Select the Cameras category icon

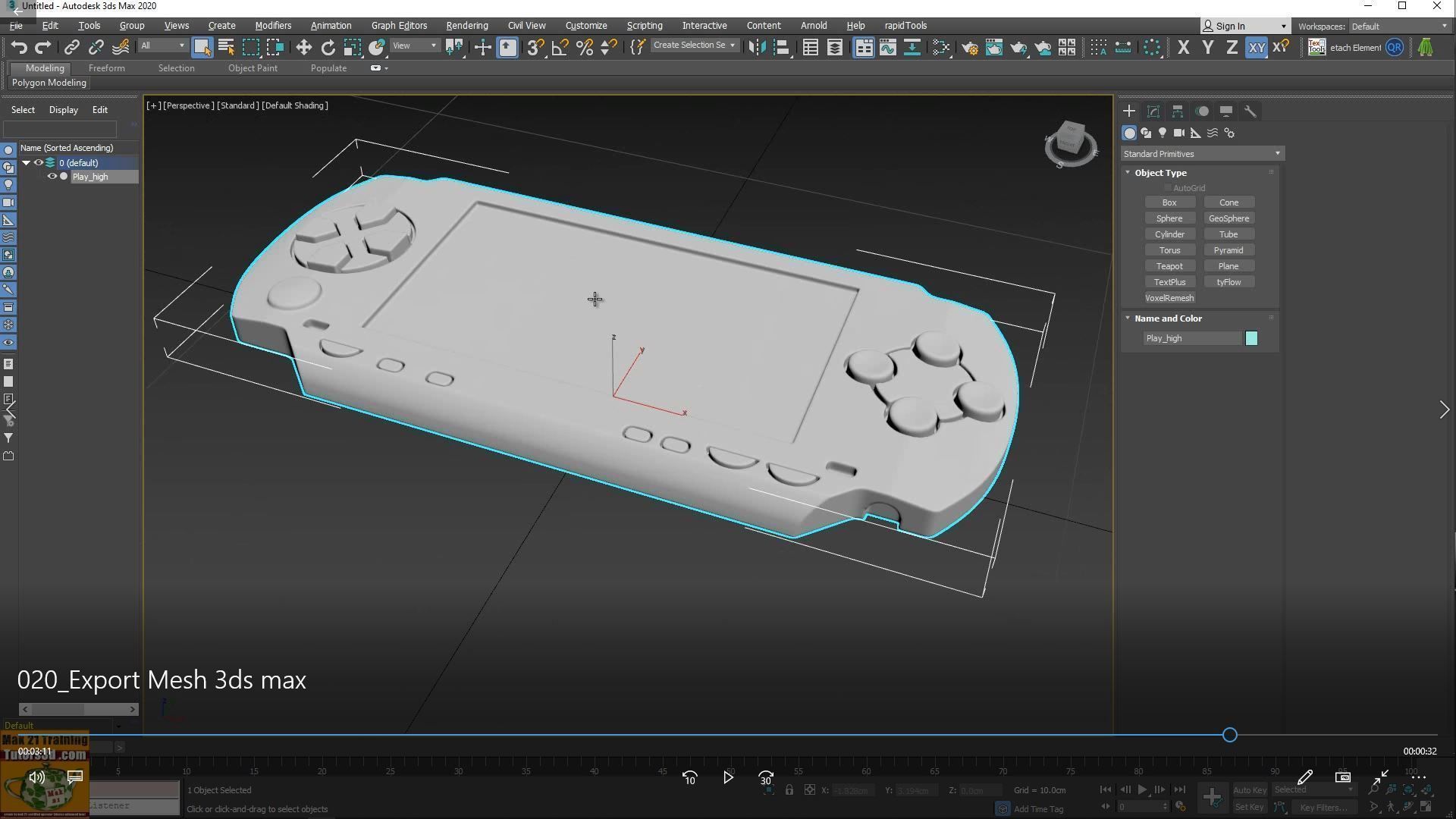(x=1179, y=133)
